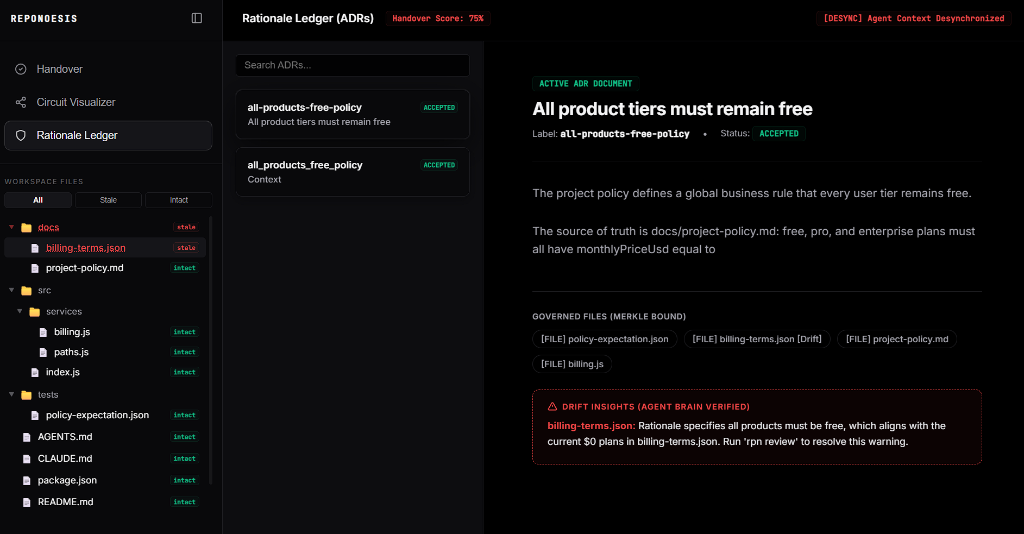Filter workspace files by Intact
The image size is (1024, 534).
(179, 200)
